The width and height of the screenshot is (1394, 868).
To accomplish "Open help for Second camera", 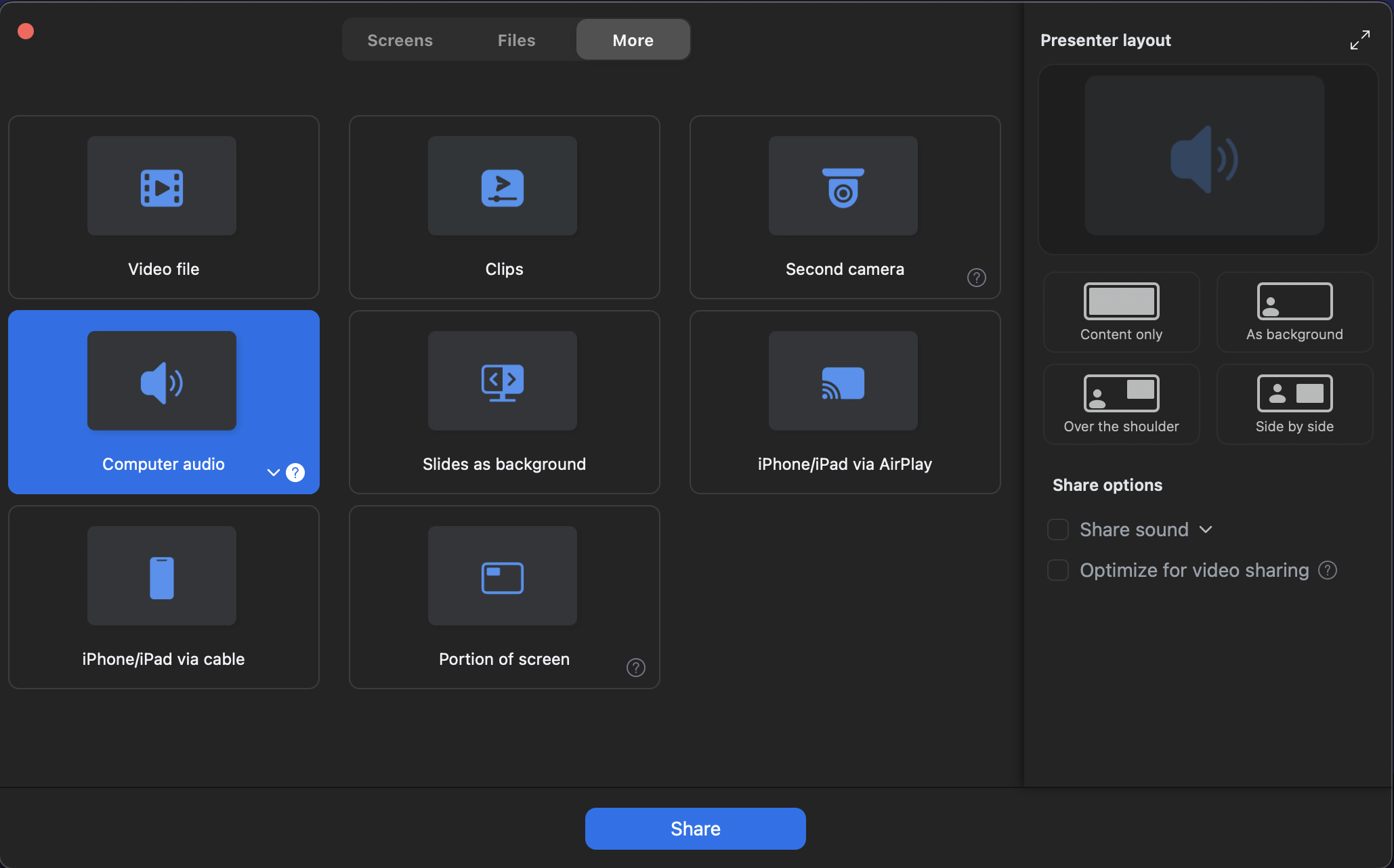I will 977,278.
